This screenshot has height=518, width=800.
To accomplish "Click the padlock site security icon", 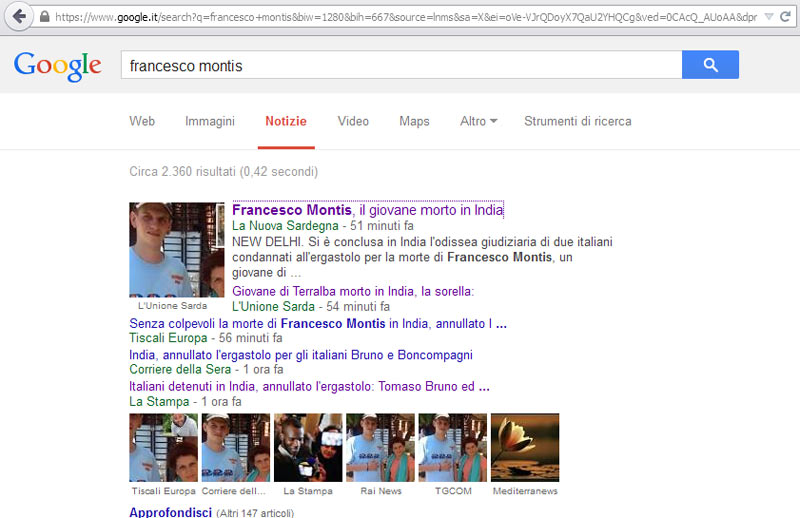I will 44,17.
